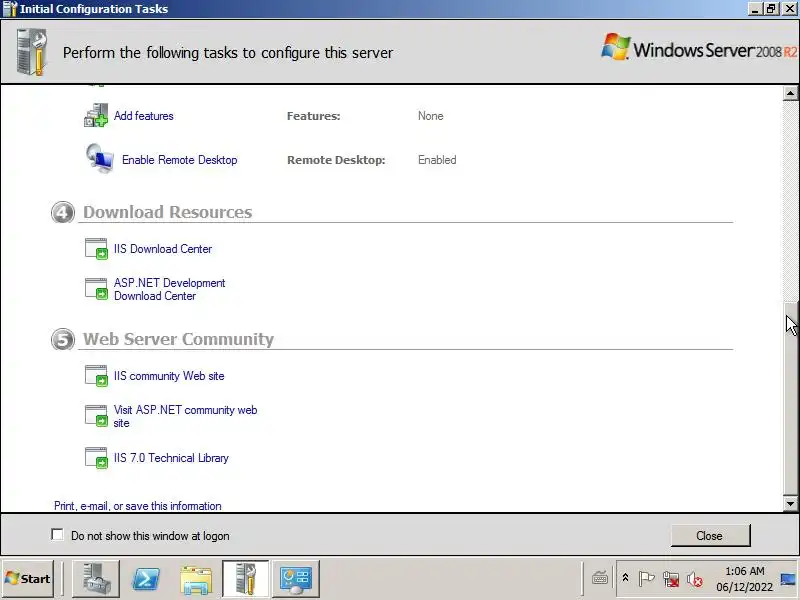Click the Initial Configuration Tasks title bar icon
800x600 pixels.
click(x=10, y=9)
